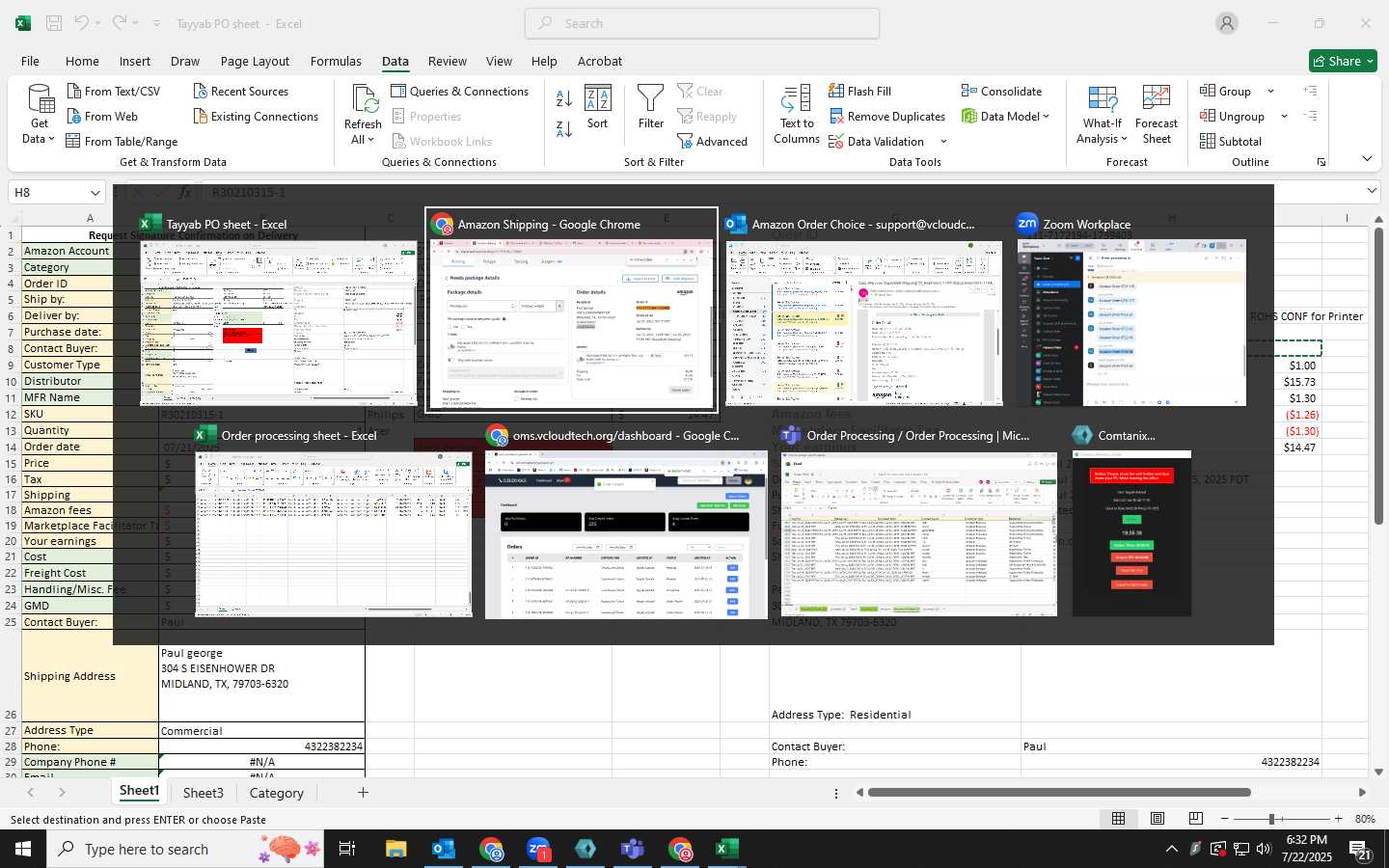The height and width of the screenshot is (868, 1389).
Task: Click Subtotal in Outline group
Action: pyautogui.click(x=1230, y=141)
